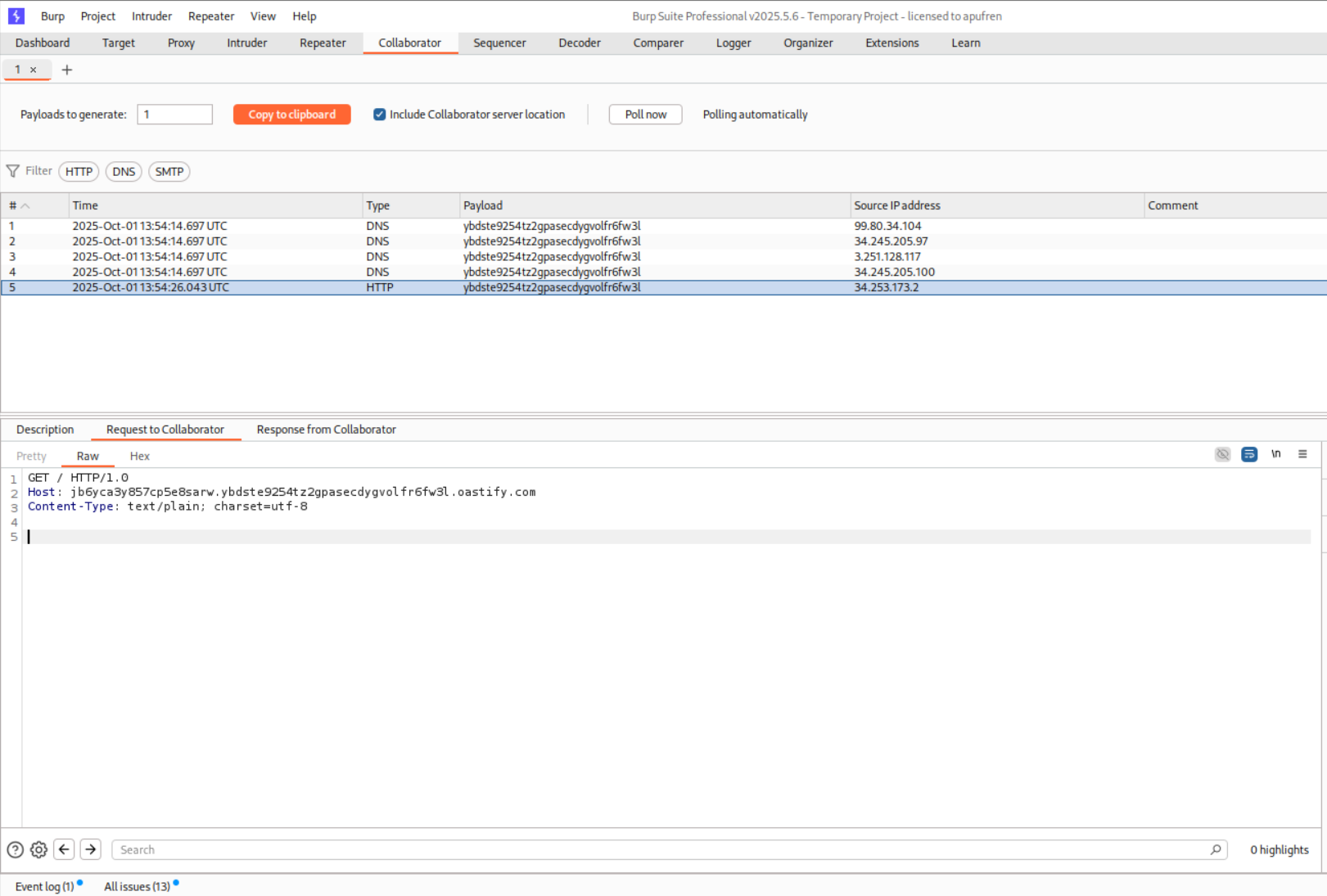Click the \n line ending display icon

(x=1275, y=453)
